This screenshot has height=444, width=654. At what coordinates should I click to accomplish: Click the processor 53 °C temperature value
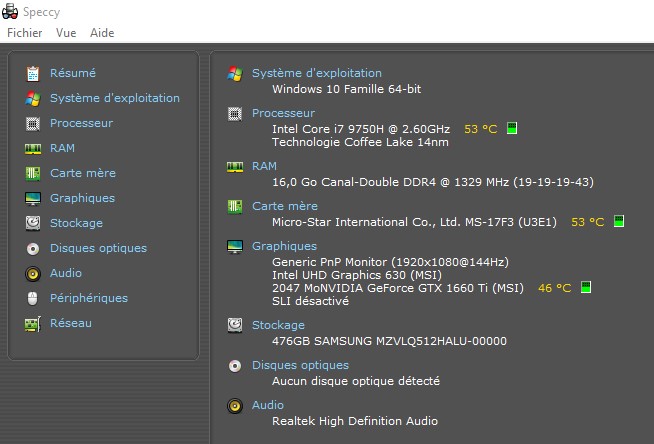480,129
